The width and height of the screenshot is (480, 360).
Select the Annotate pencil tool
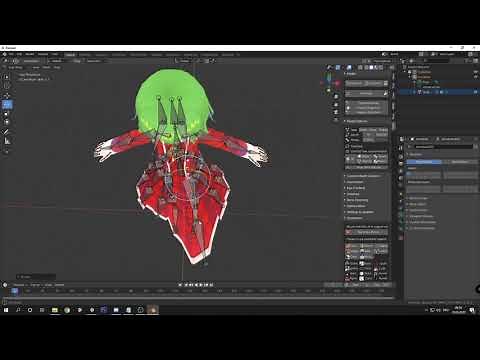coord(7,132)
